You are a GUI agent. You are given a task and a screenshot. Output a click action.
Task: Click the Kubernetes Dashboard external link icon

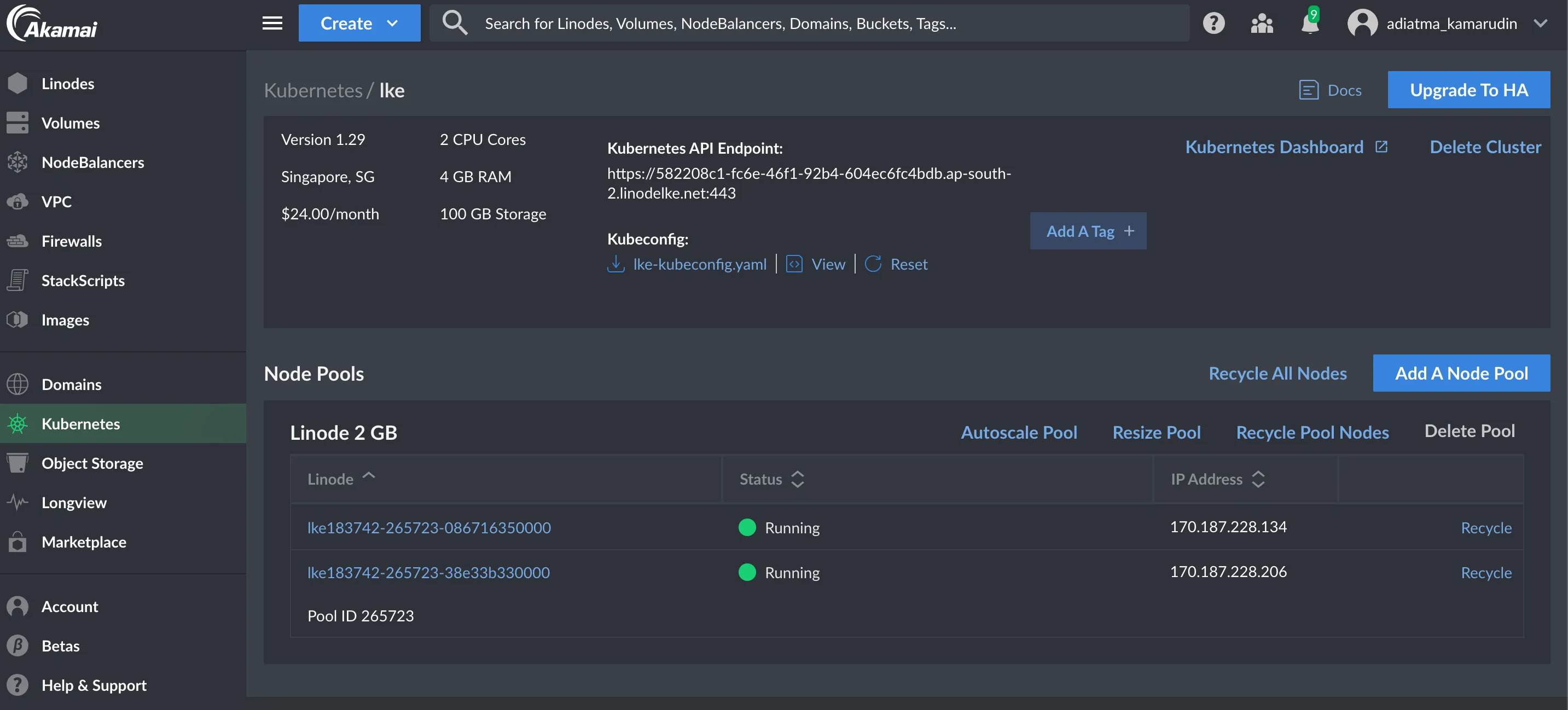(1381, 147)
